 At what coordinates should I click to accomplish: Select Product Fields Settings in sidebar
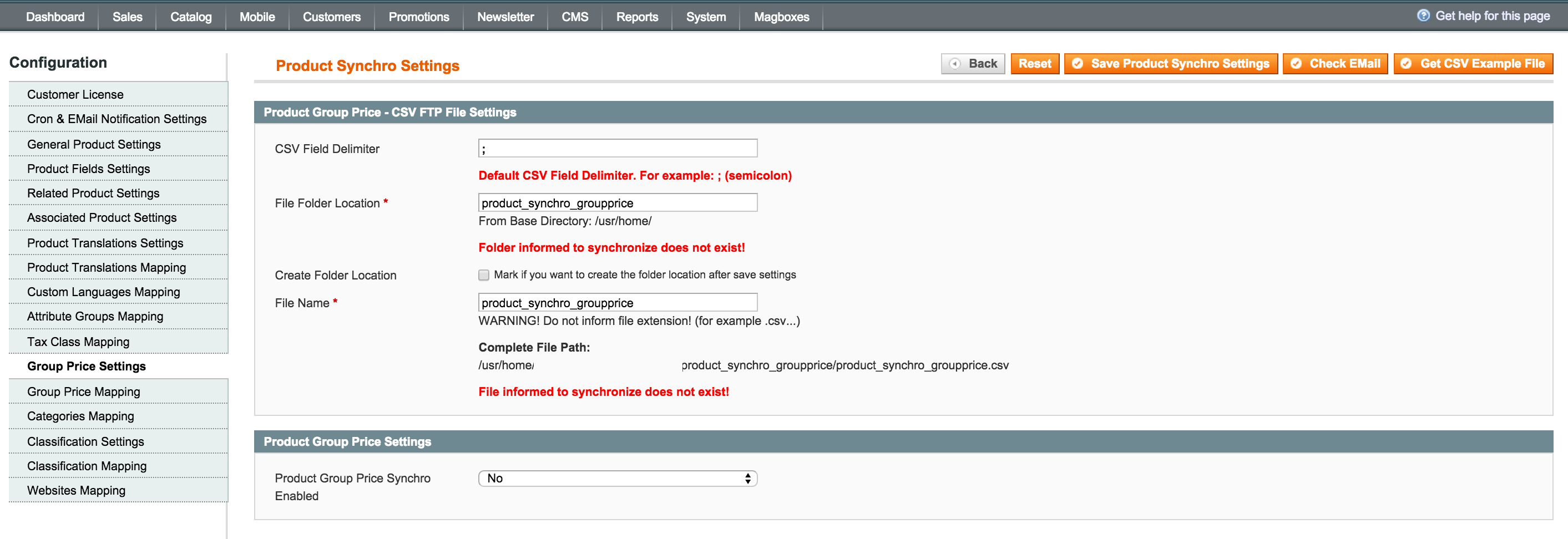pyautogui.click(x=119, y=169)
